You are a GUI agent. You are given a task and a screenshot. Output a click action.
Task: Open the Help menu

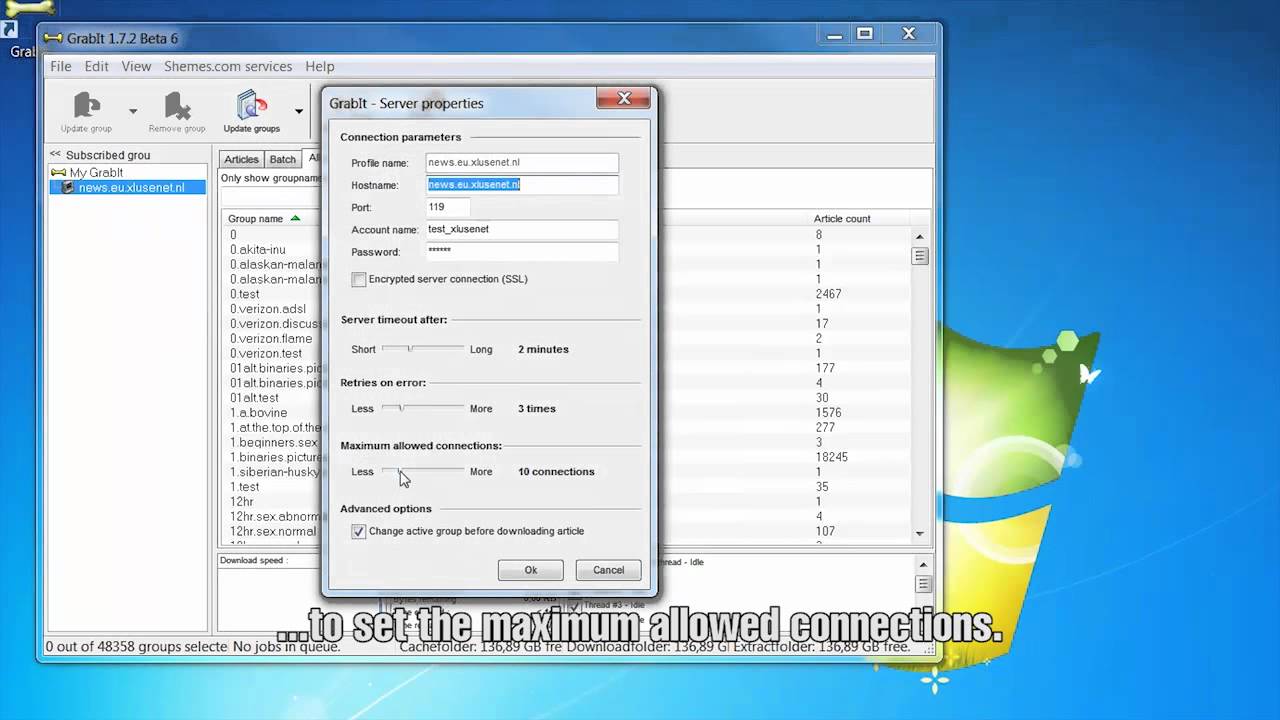pos(320,66)
